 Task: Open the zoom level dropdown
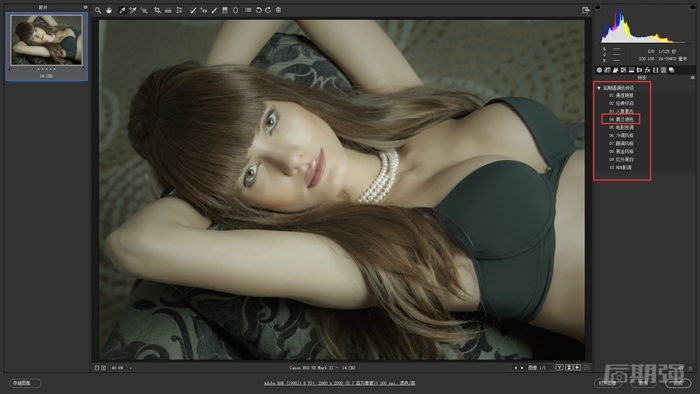point(130,368)
